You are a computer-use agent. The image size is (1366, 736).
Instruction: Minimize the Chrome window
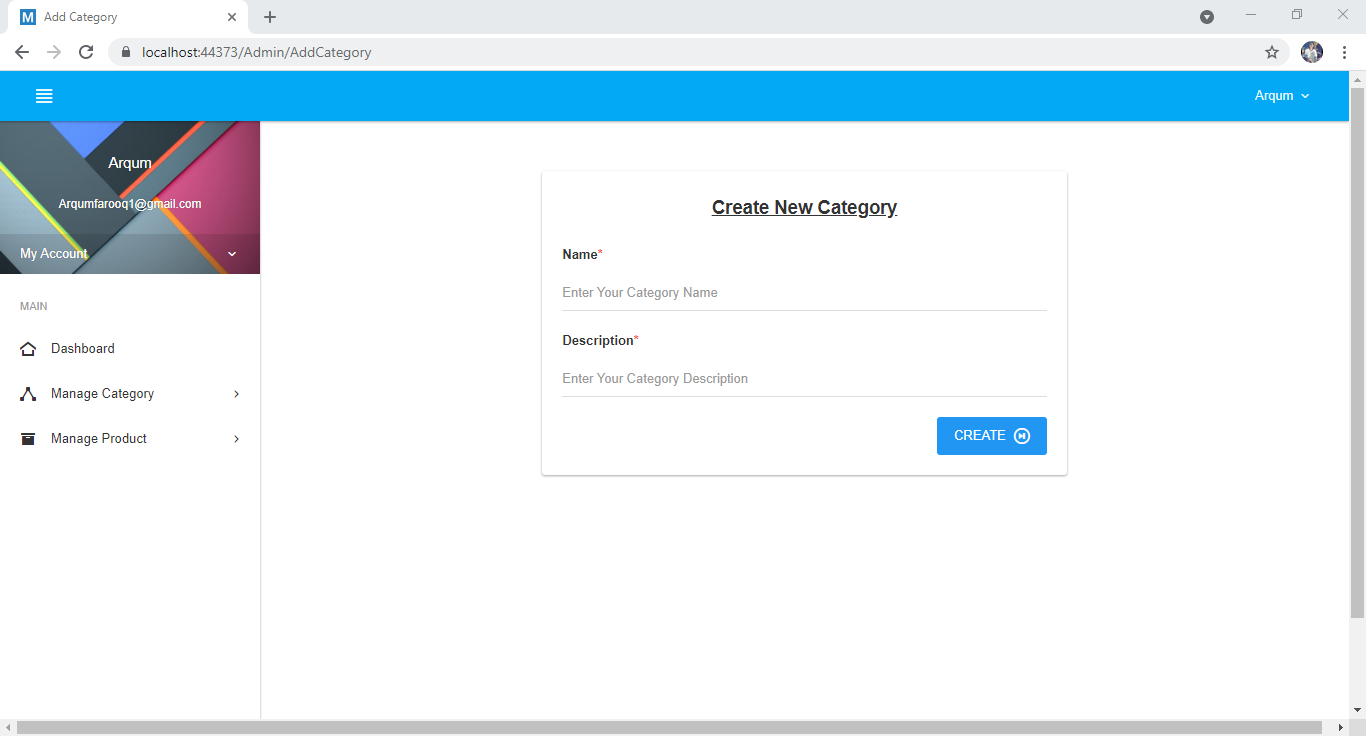(x=1251, y=15)
